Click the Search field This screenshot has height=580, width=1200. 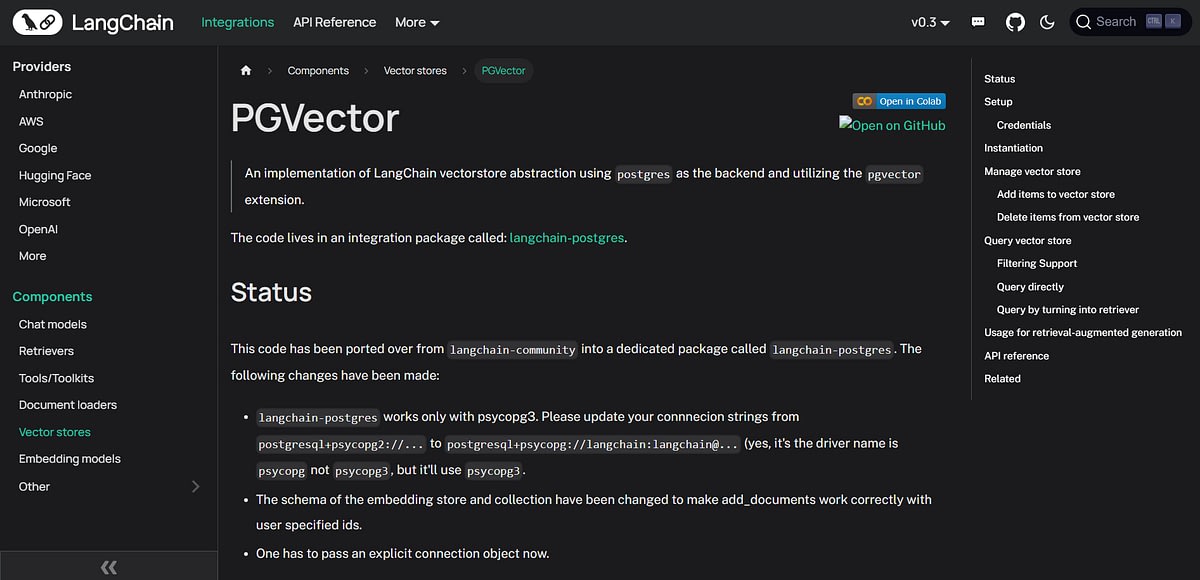coord(1128,22)
